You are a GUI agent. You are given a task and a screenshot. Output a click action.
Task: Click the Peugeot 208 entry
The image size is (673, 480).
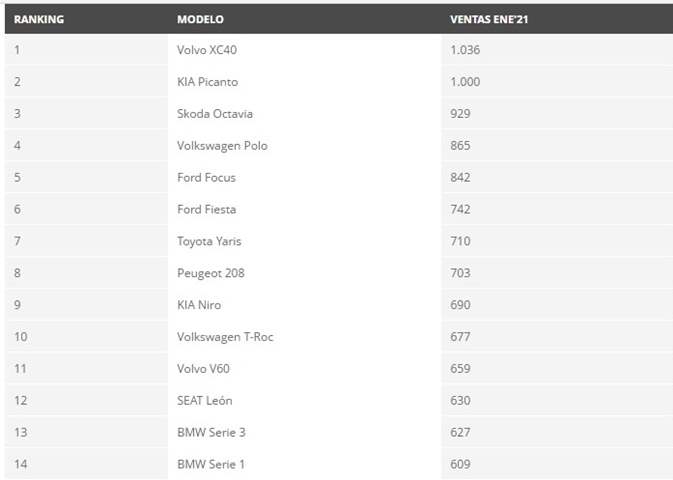[x=210, y=273]
